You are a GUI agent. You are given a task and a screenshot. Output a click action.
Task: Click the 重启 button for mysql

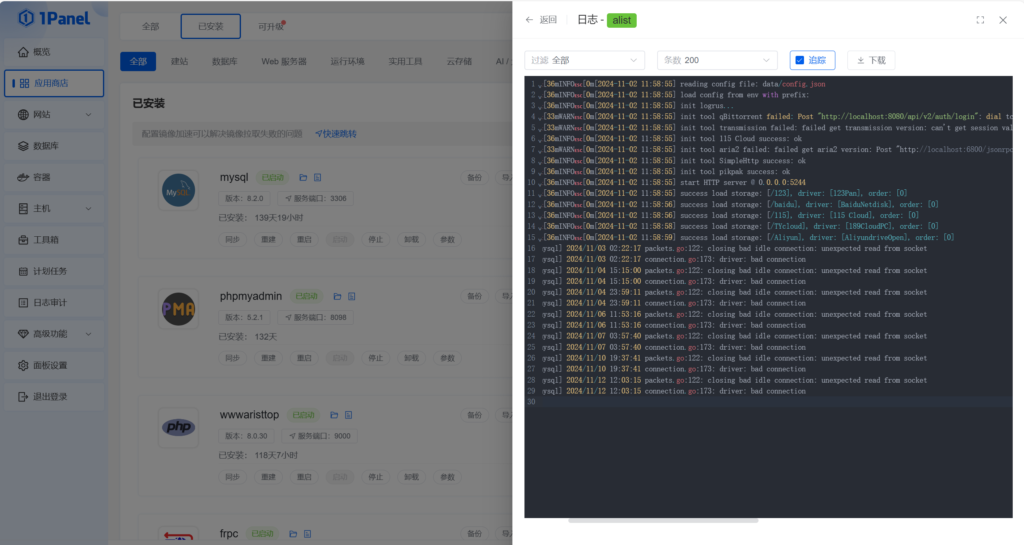tap(304, 240)
